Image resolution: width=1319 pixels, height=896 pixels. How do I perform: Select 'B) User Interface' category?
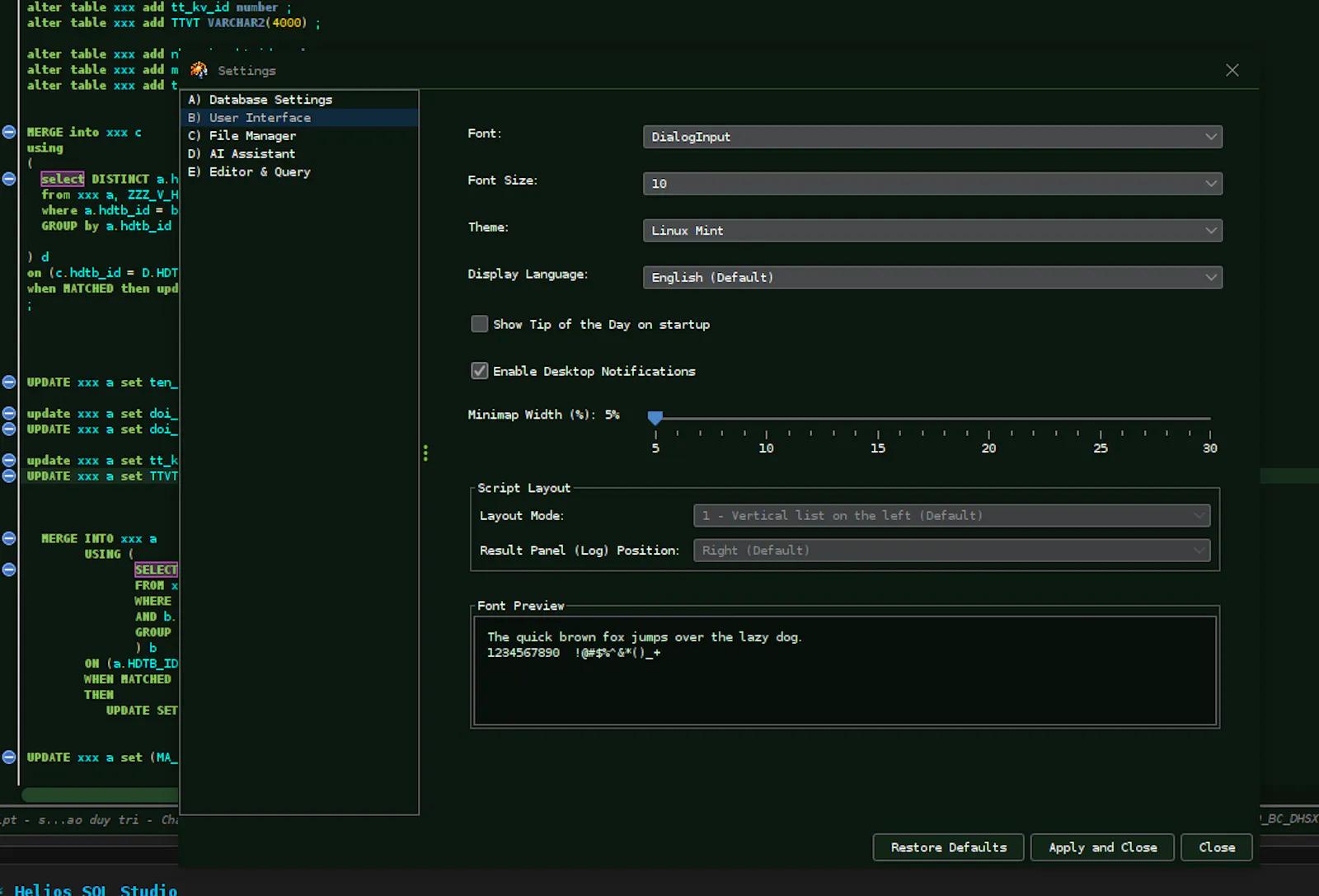299,118
